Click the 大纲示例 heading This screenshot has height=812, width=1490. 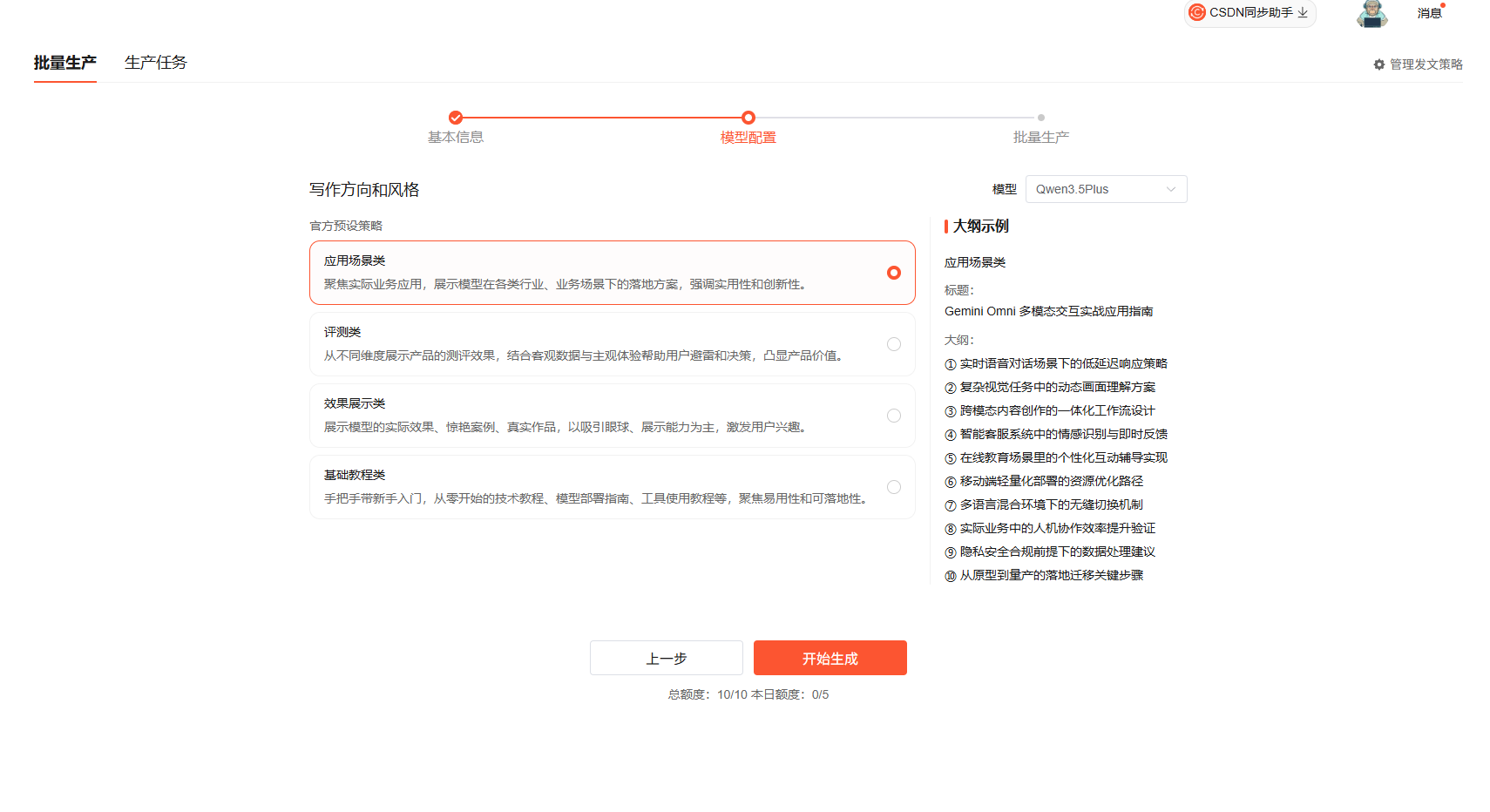click(x=981, y=227)
